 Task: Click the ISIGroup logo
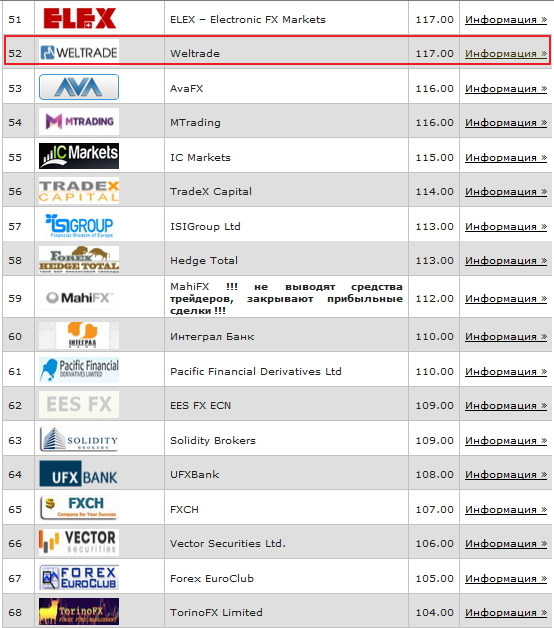pos(79,225)
